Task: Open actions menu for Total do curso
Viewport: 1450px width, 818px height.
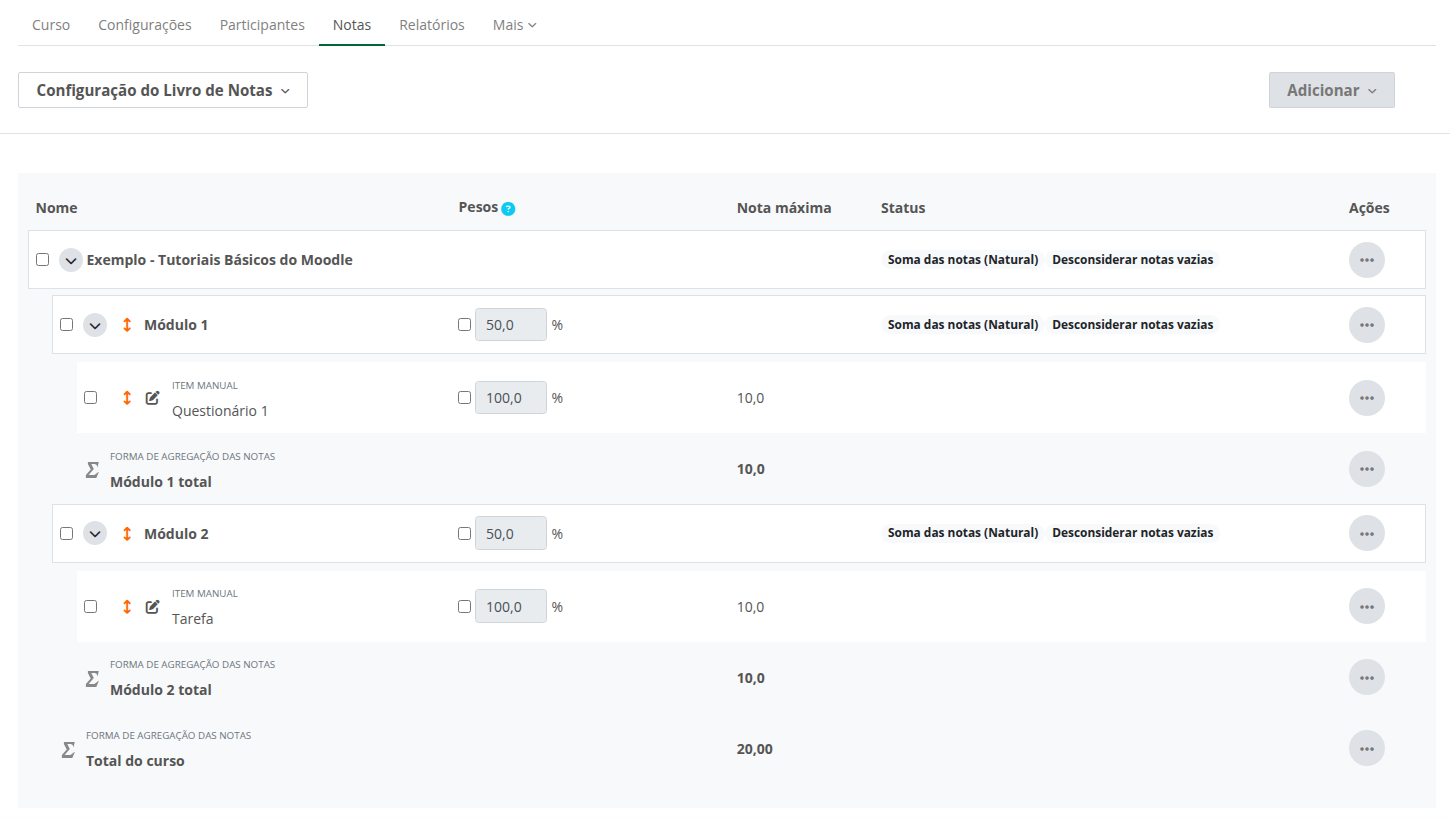Action: pos(1366,749)
